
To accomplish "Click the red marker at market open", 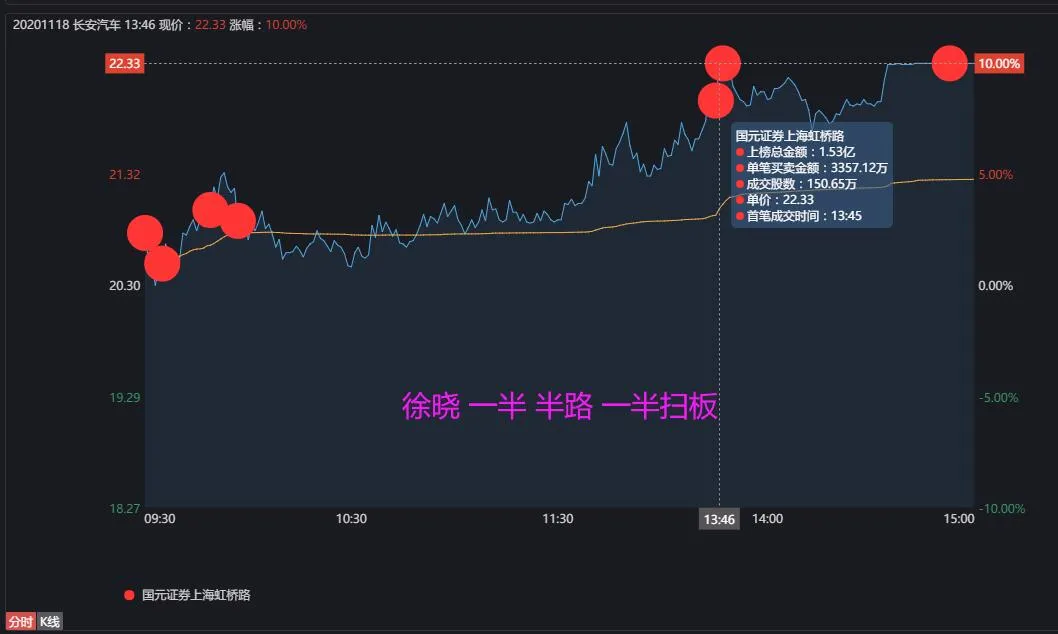I will 146,232.
